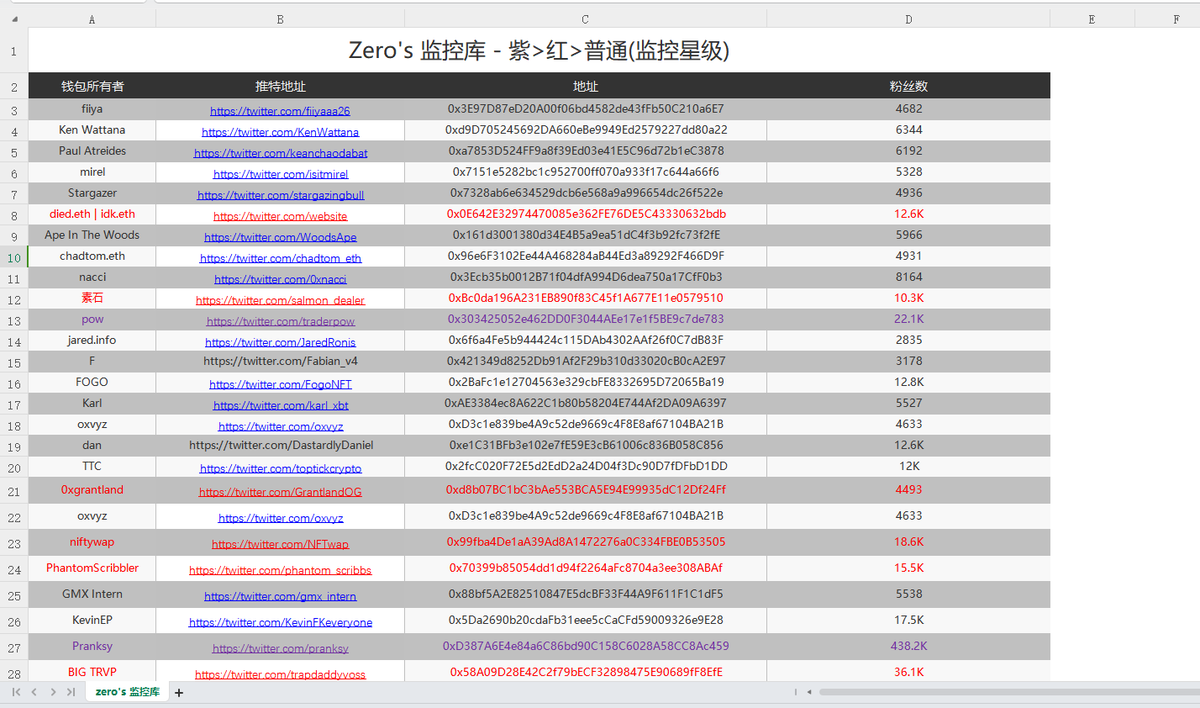Select row 1 header
Image resolution: width=1200 pixels, height=708 pixels.
point(14,50)
